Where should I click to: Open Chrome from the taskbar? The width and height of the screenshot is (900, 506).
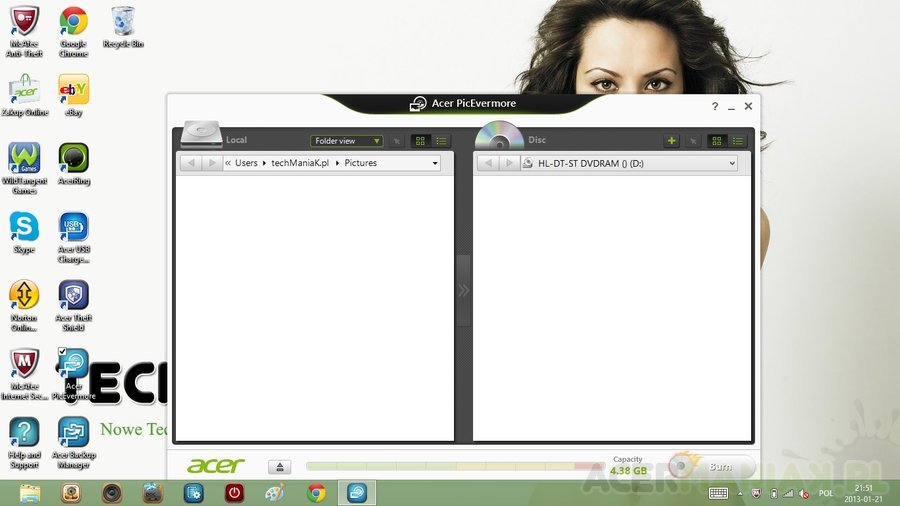tap(316, 493)
